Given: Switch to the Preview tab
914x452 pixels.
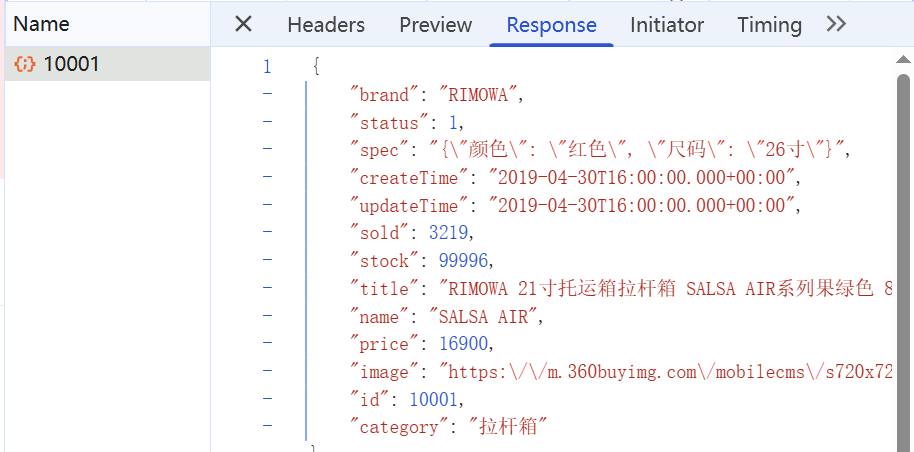Looking at the screenshot, I should [435, 24].
